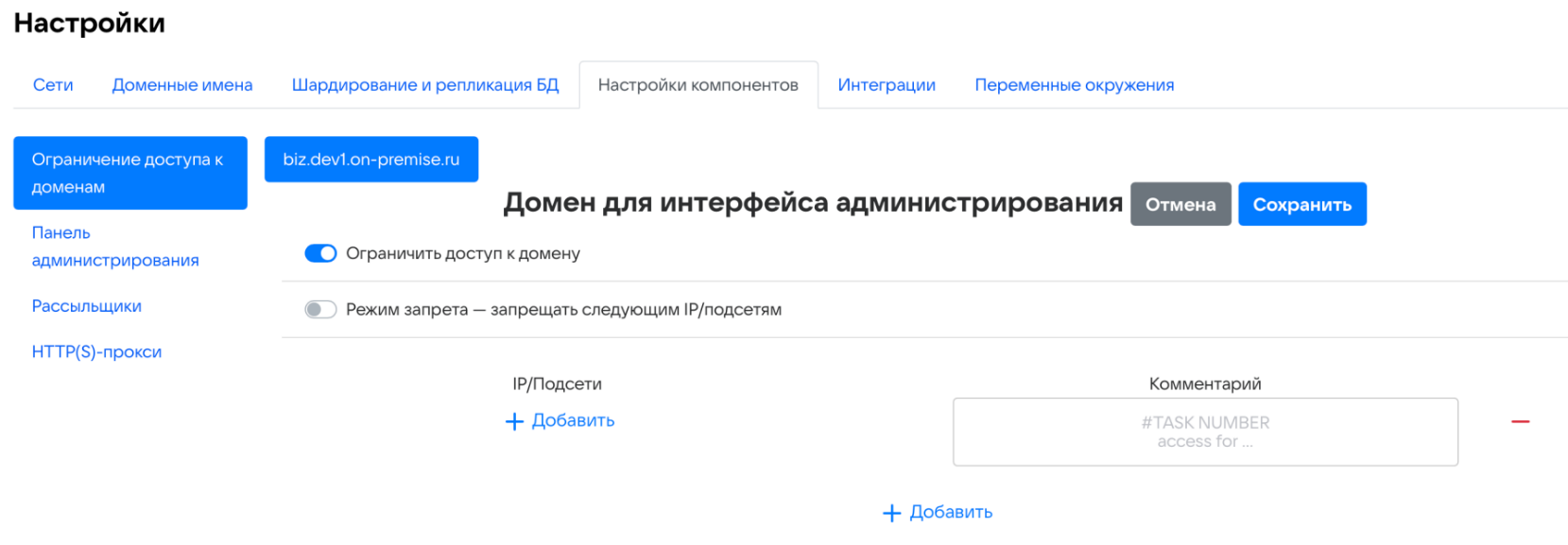Viewport: 1568px width, 545px height.
Task: Click the 'Сохранить' button
Action: 1301,205
